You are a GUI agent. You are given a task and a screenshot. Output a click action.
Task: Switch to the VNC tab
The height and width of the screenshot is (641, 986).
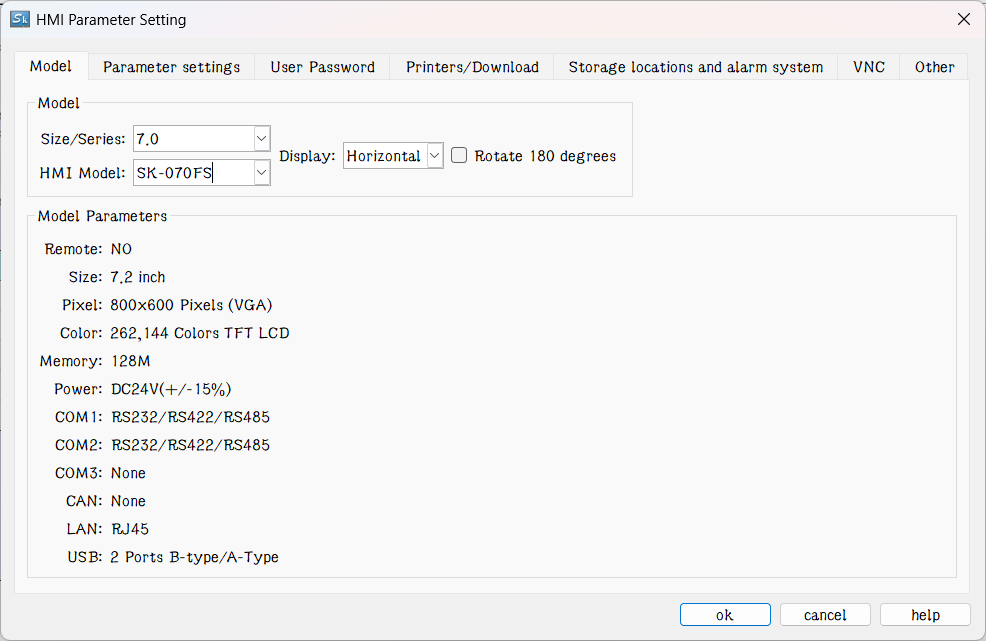coord(868,67)
